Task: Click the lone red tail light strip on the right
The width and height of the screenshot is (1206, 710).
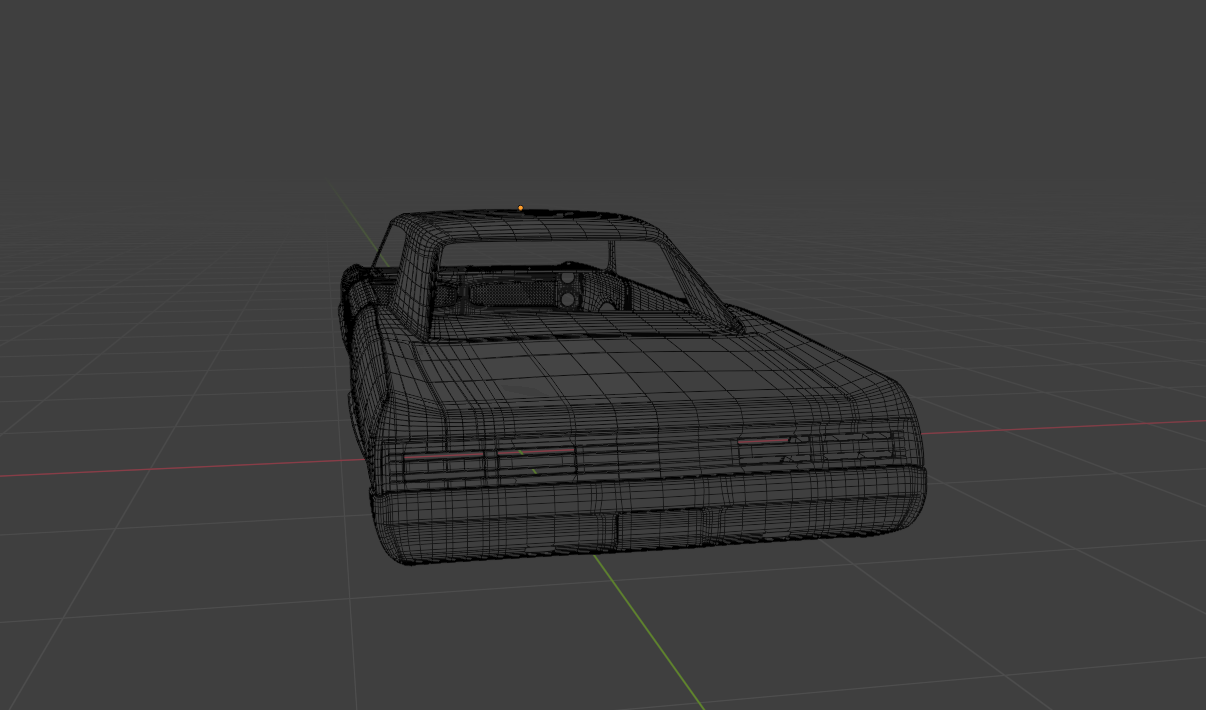Action: pos(764,440)
